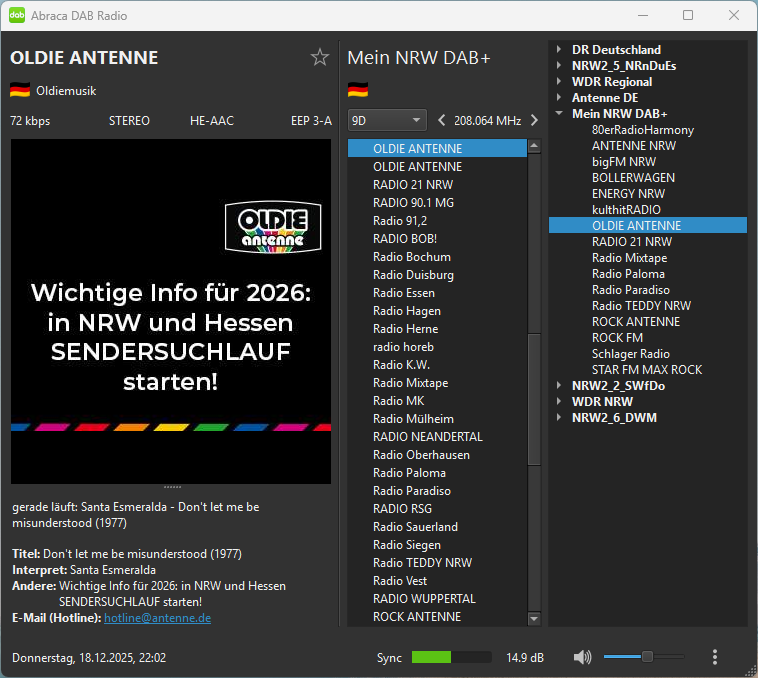Collapse the Mein NRW DAB+ tree node
Screen dimensions: 758x678
(x=560, y=114)
